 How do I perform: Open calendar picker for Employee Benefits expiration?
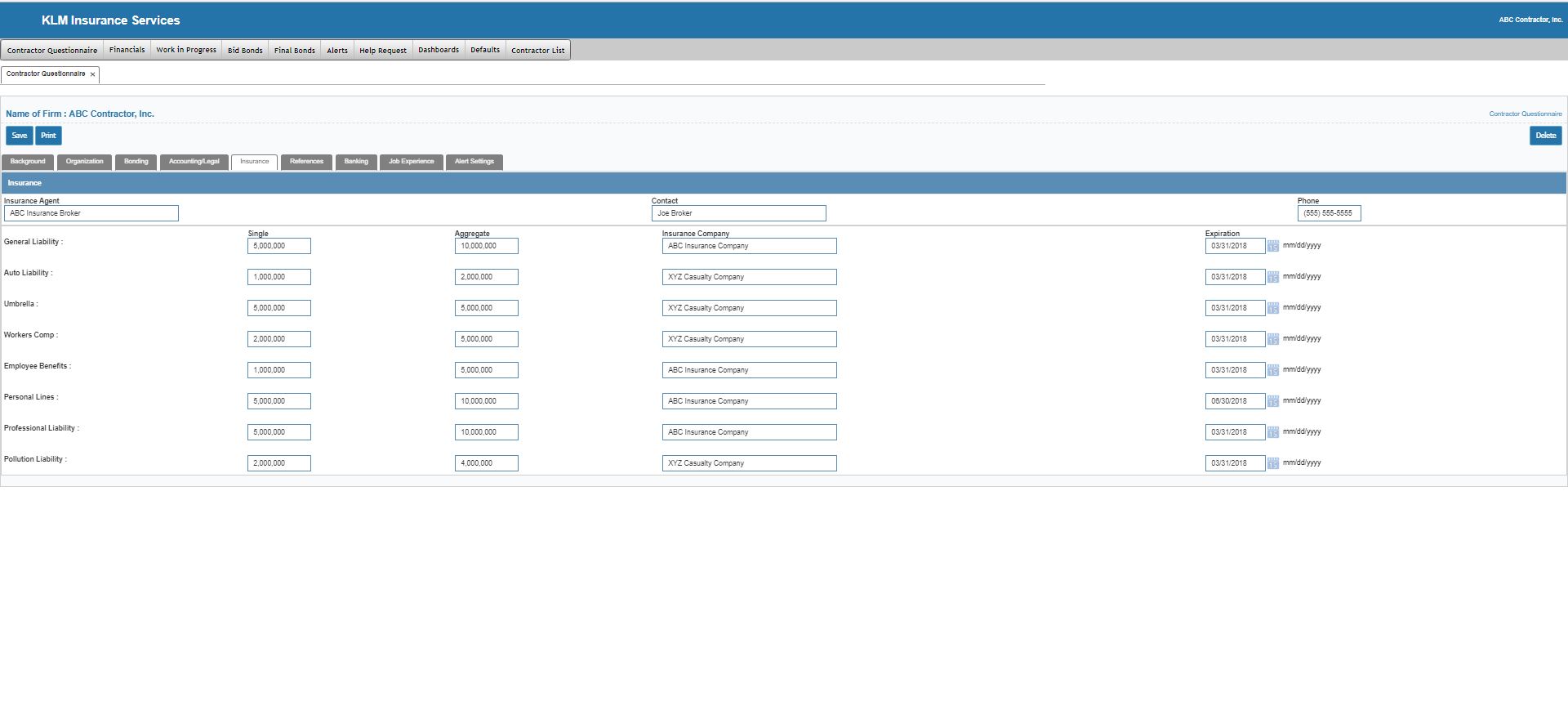coord(1272,370)
